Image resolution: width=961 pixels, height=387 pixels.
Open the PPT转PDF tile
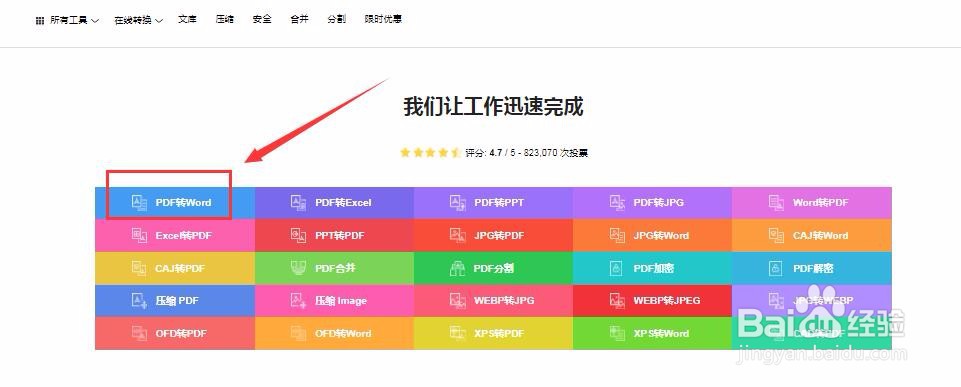(x=334, y=236)
